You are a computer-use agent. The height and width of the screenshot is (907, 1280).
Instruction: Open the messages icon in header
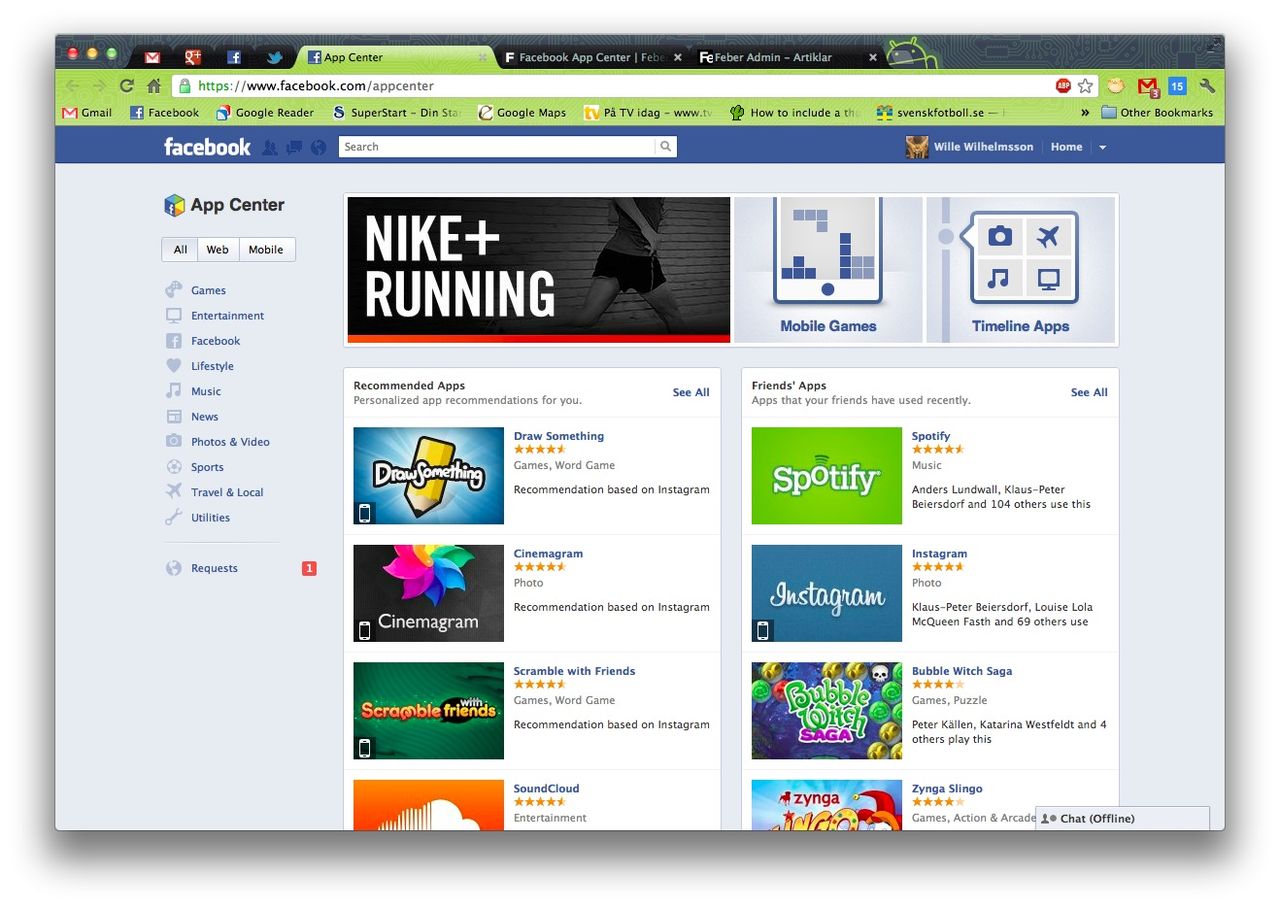coord(294,147)
